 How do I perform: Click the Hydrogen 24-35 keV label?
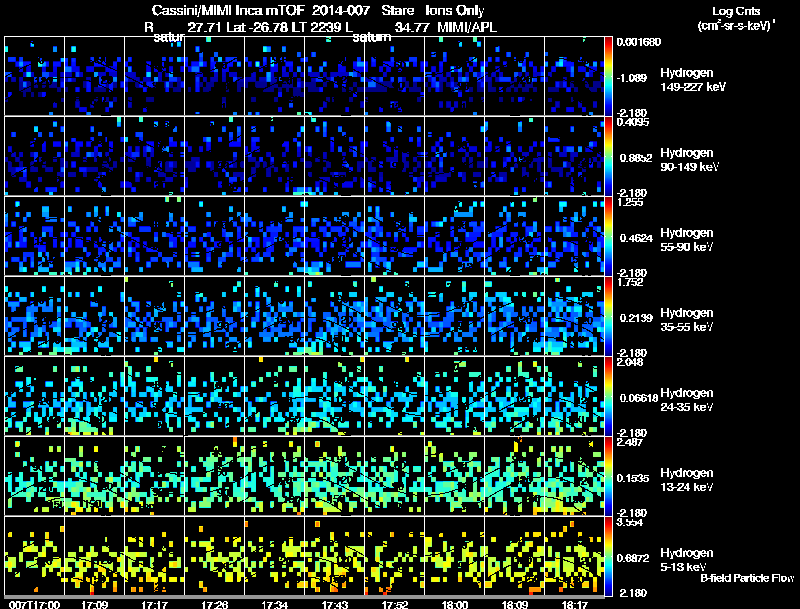tap(687, 400)
